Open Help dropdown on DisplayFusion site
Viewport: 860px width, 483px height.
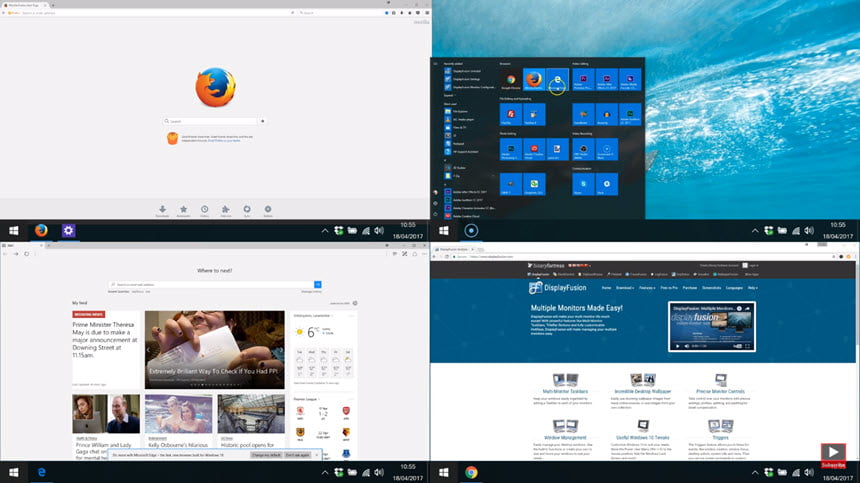(x=753, y=288)
